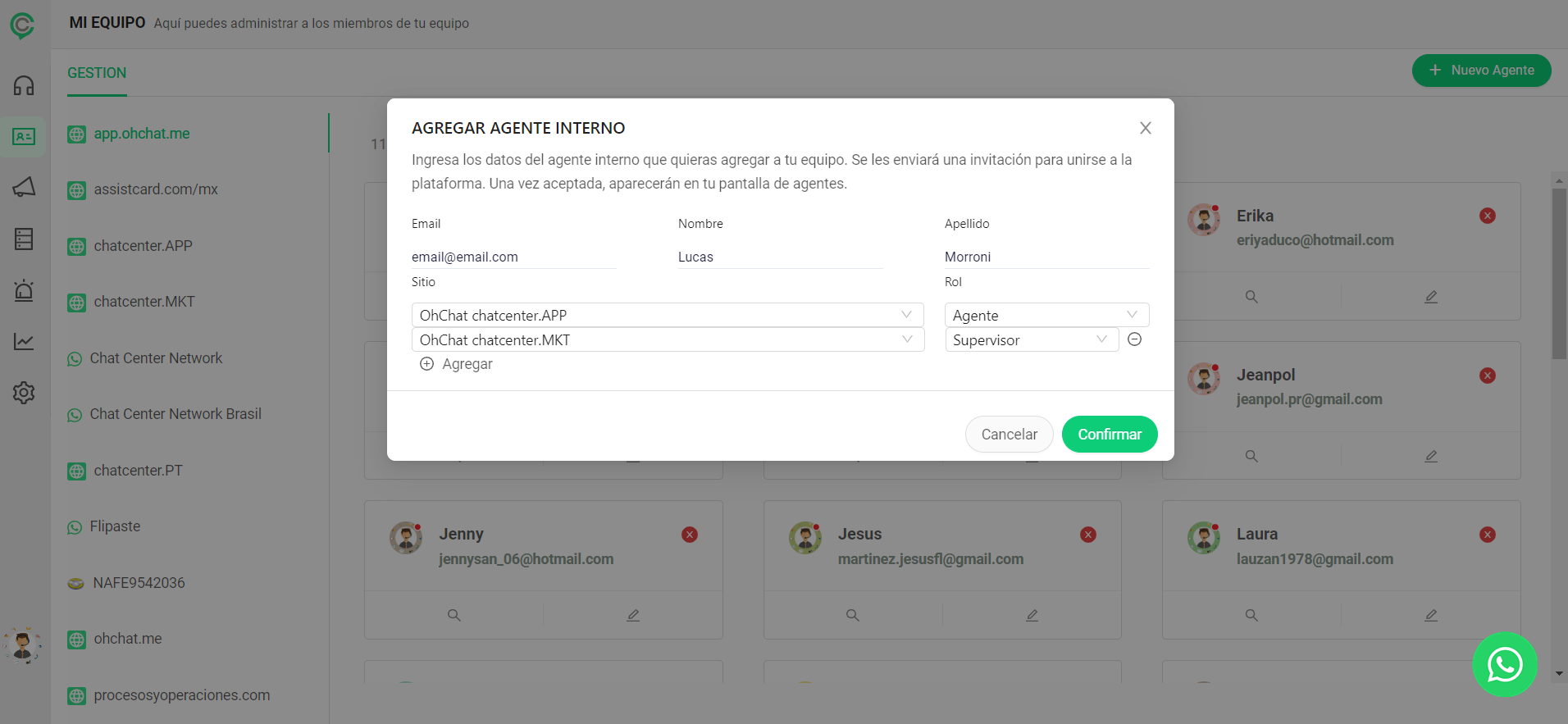1568x724 pixels.
Task: Open the alarm alerts sidebar icon
Action: click(24, 289)
